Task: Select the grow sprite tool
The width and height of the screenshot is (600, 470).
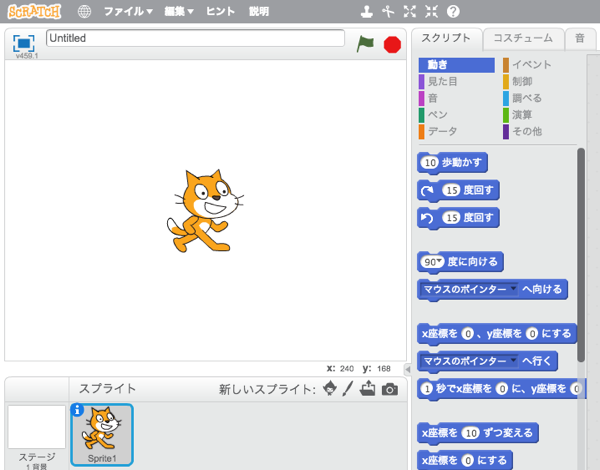Action: coord(409,11)
